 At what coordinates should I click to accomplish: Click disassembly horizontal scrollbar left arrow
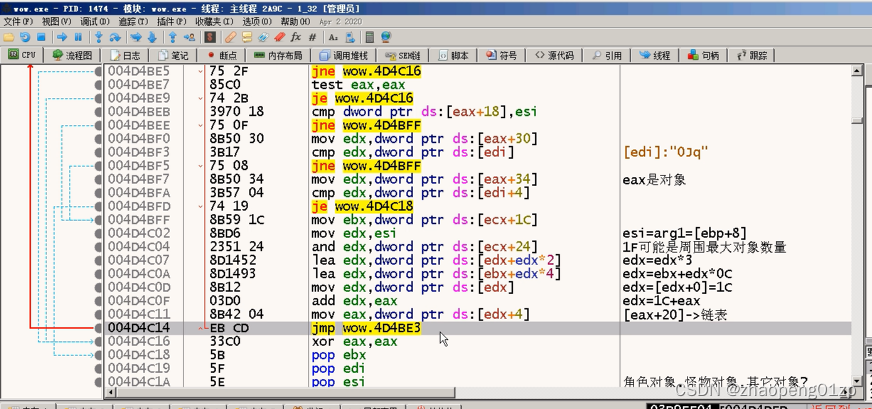point(110,392)
